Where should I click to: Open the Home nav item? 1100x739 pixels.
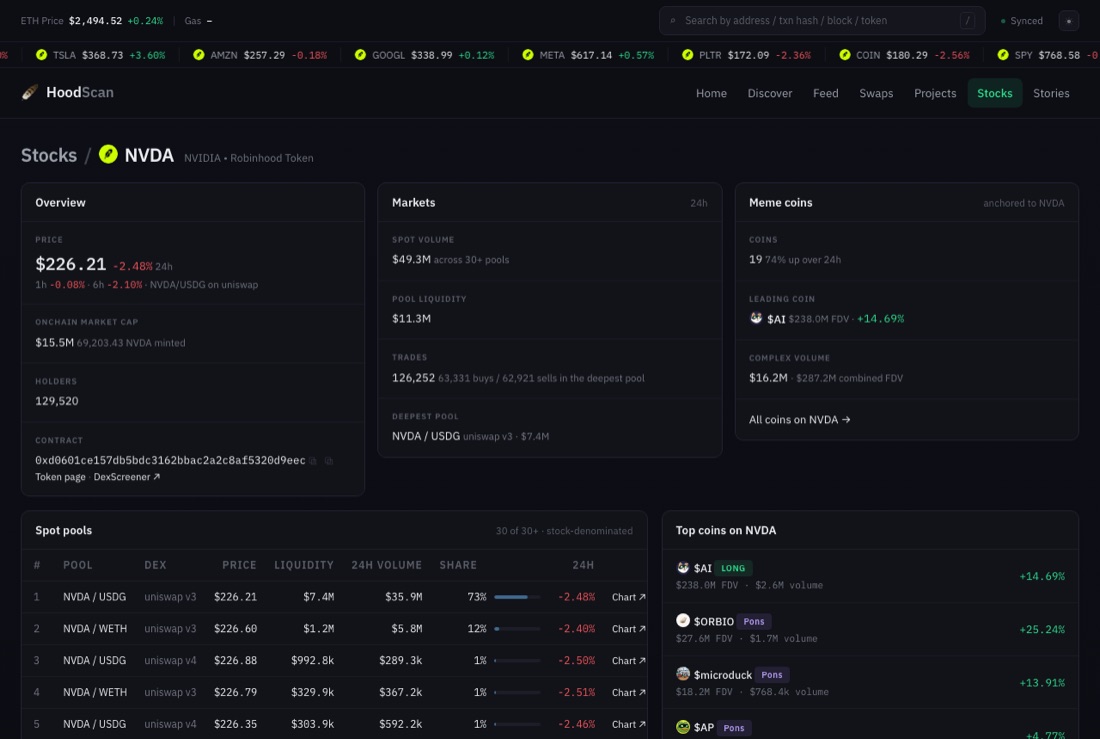711,93
